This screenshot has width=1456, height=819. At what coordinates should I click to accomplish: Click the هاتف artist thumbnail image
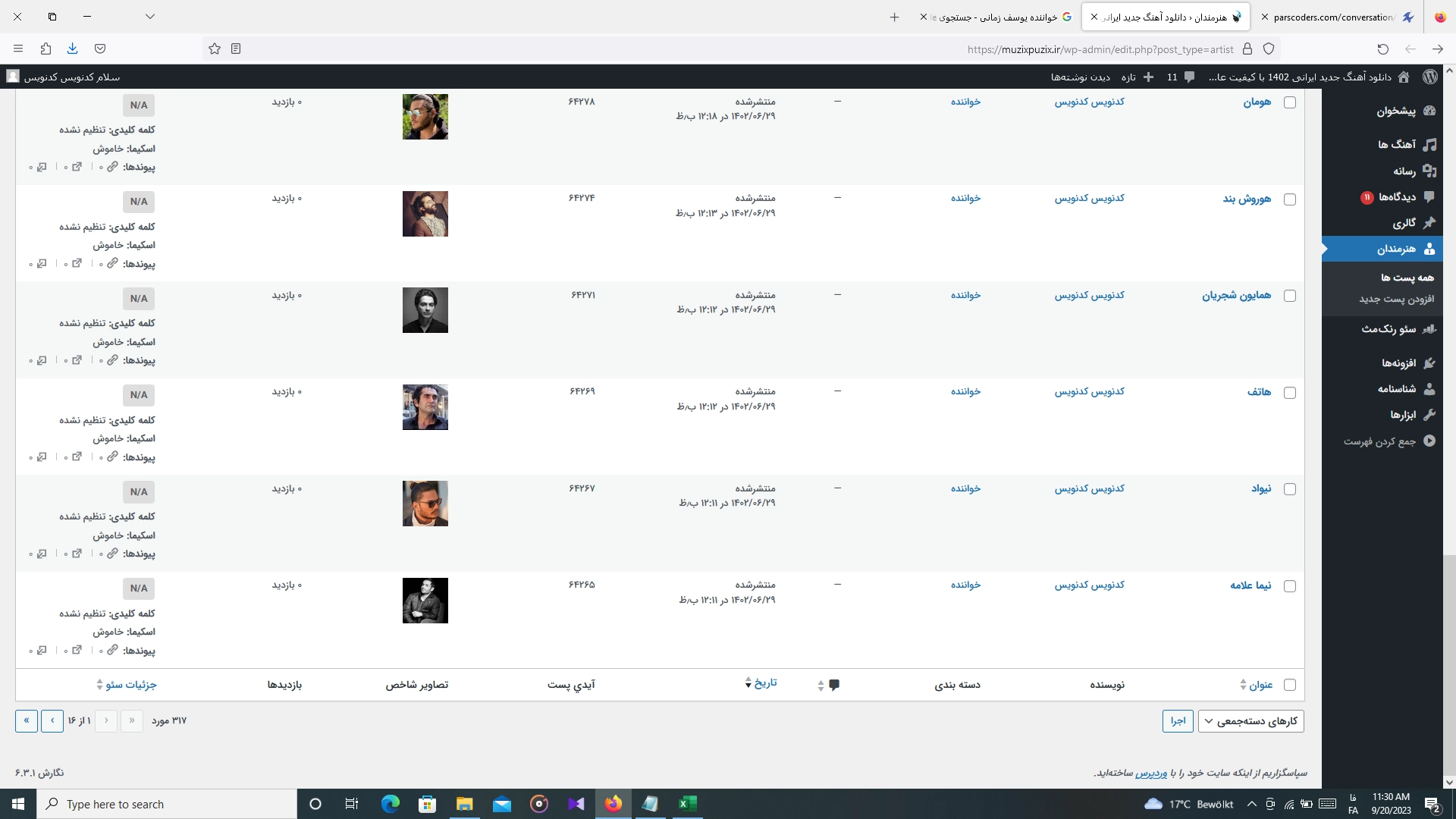point(425,407)
